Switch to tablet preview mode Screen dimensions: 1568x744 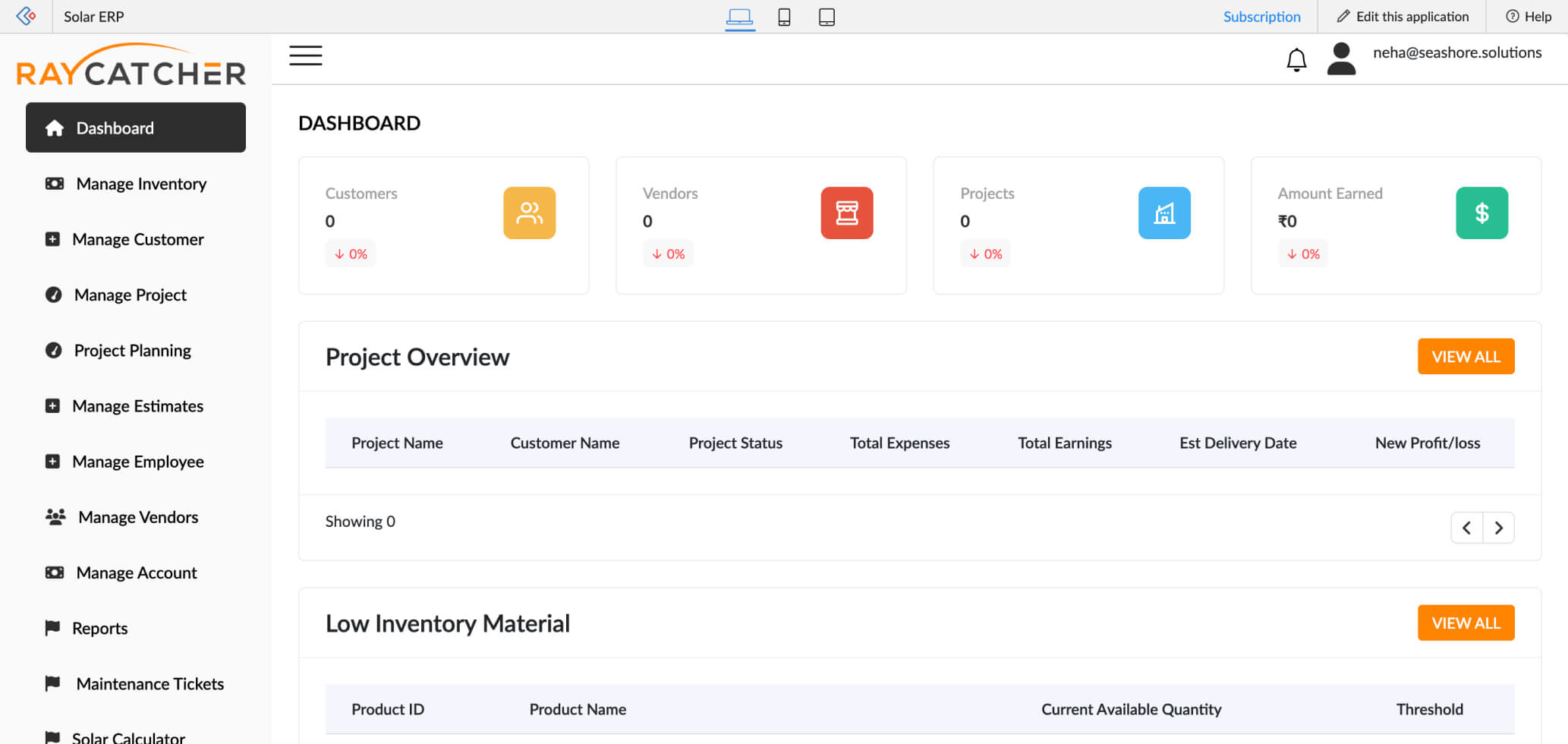pyautogui.click(x=826, y=16)
